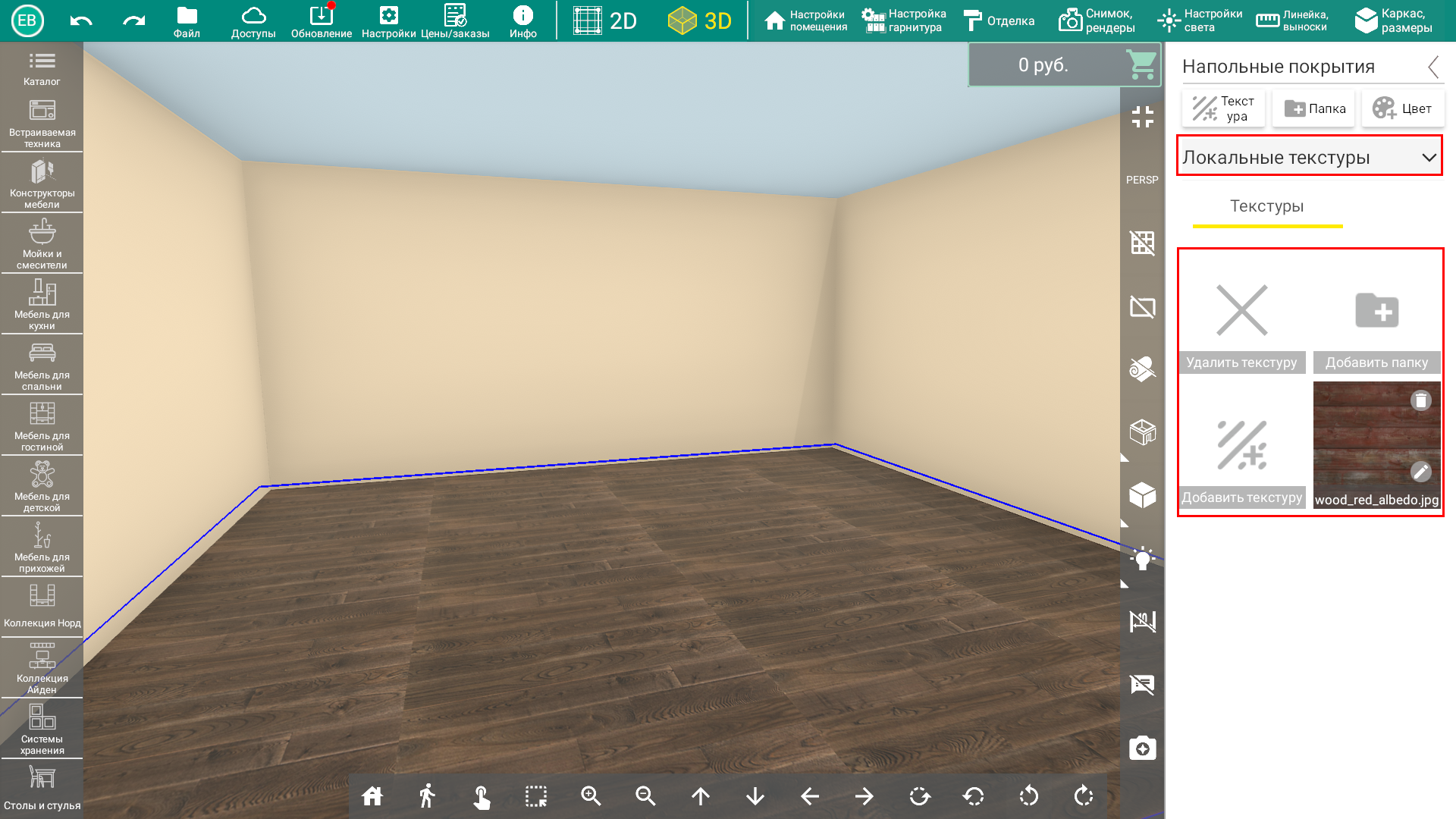1456x819 pixels.
Task: Click the Цвет color palette button
Action: click(1403, 108)
